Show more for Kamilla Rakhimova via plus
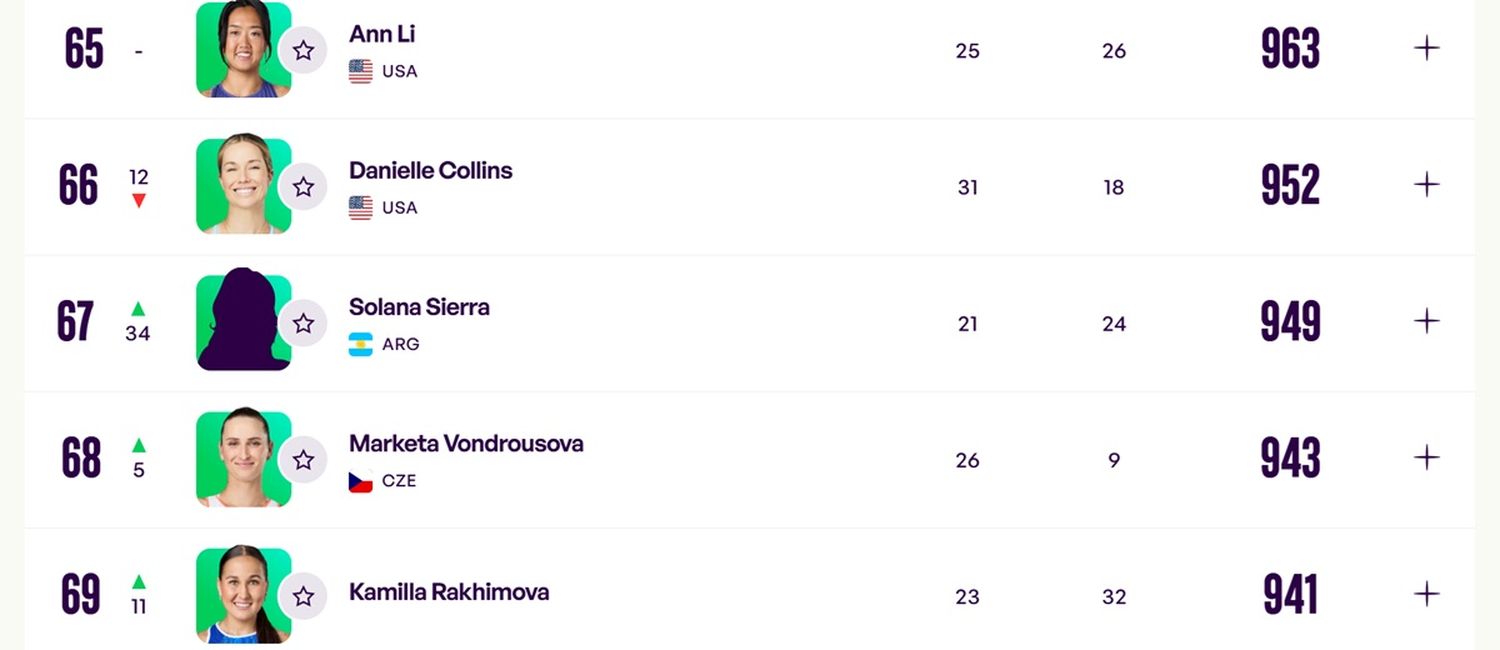The image size is (1500, 650). point(1427,594)
